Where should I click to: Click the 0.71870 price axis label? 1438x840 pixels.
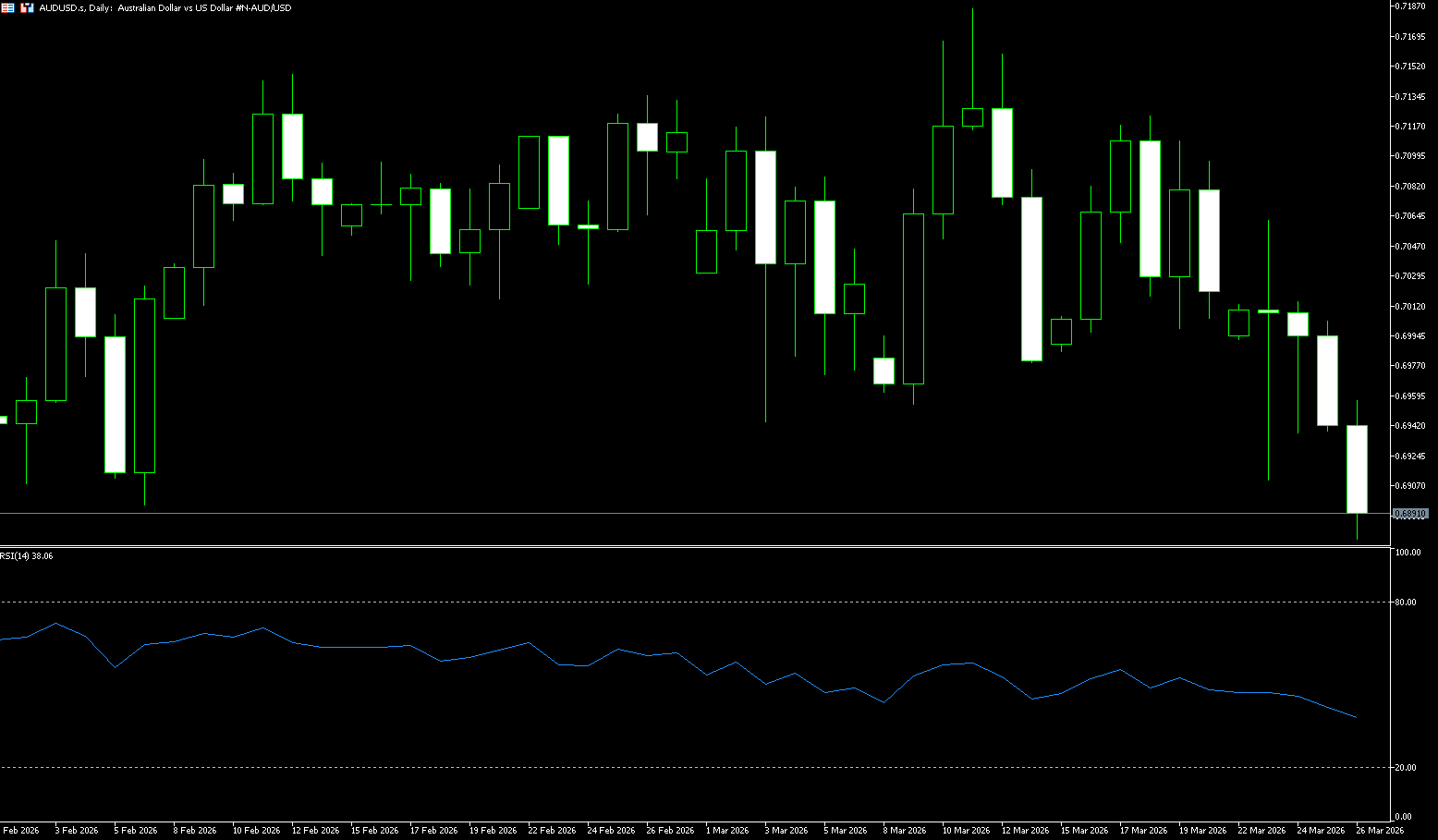1410,6
